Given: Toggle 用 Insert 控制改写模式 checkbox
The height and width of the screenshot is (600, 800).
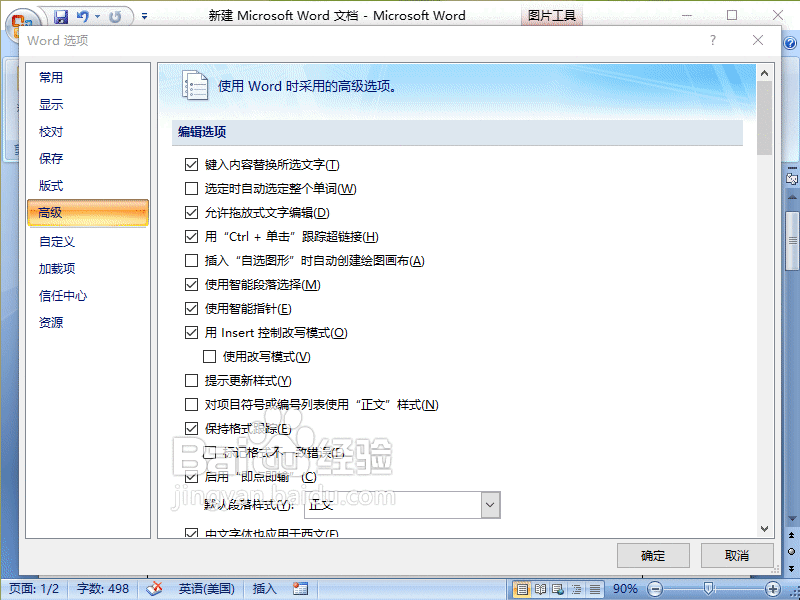Looking at the screenshot, I should coord(191,333).
